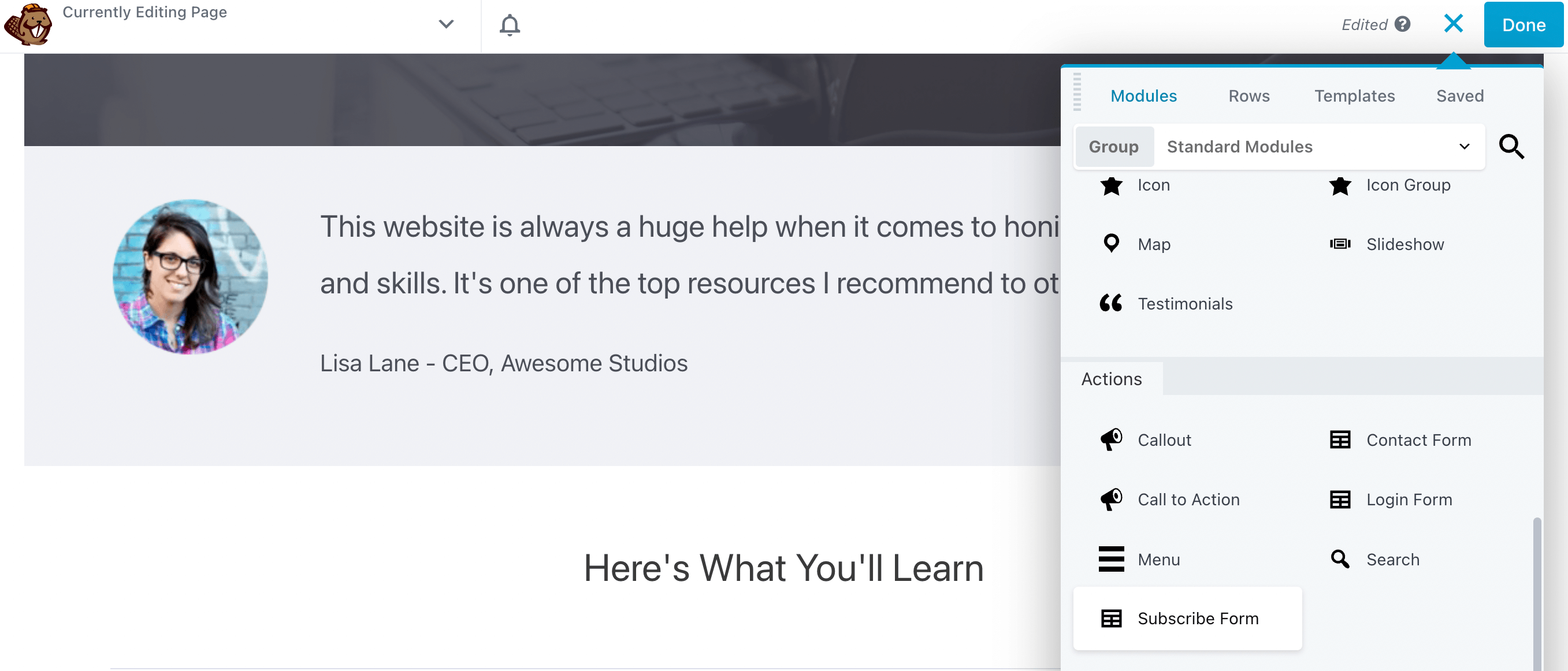Screen dimensions: 1568x671
Task: Switch to the Templates tab
Action: point(1354,95)
